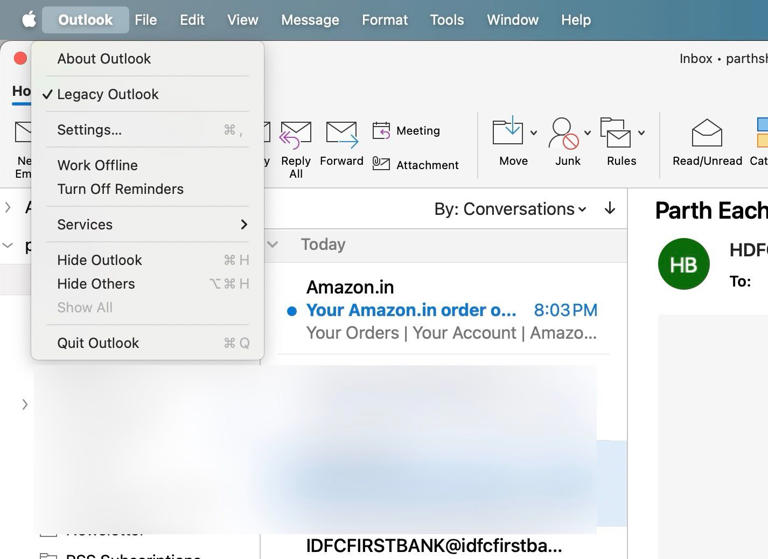Image resolution: width=768 pixels, height=559 pixels.
Task: Click the Reply All envelope icon
Action: 295,135
